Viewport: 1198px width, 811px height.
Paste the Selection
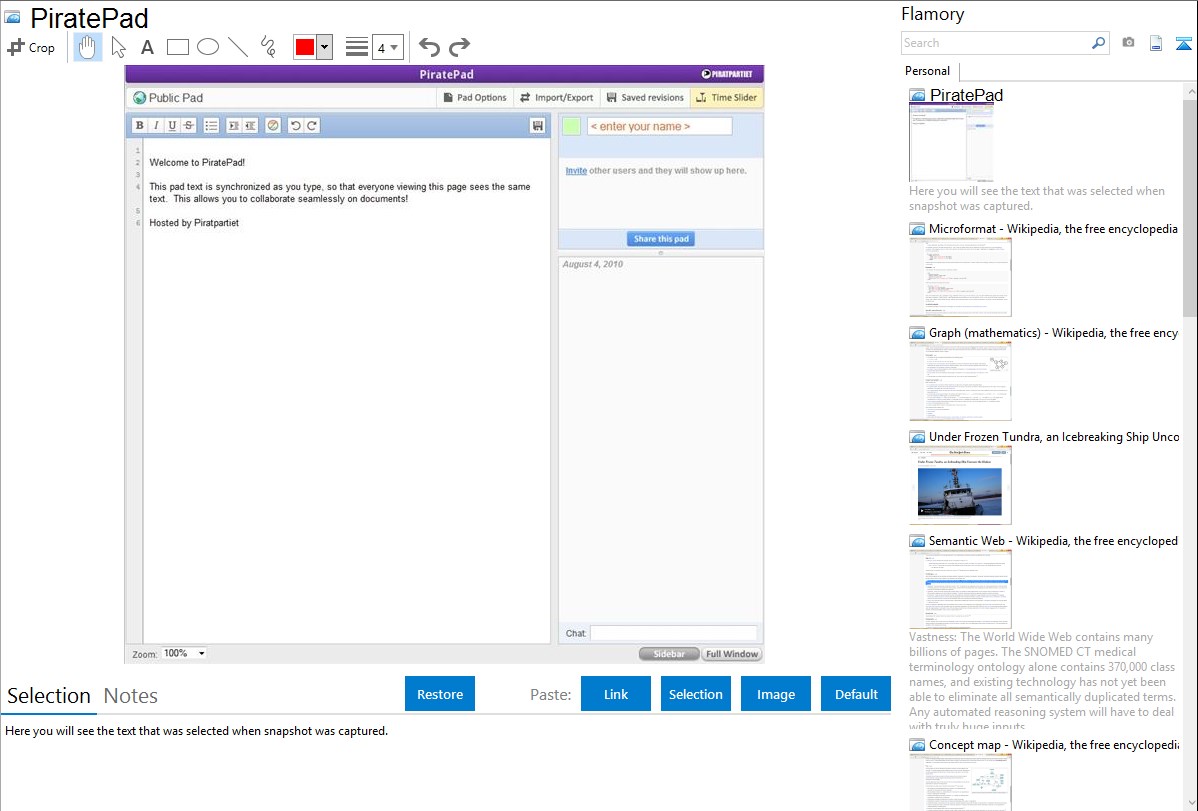point(696,694)
